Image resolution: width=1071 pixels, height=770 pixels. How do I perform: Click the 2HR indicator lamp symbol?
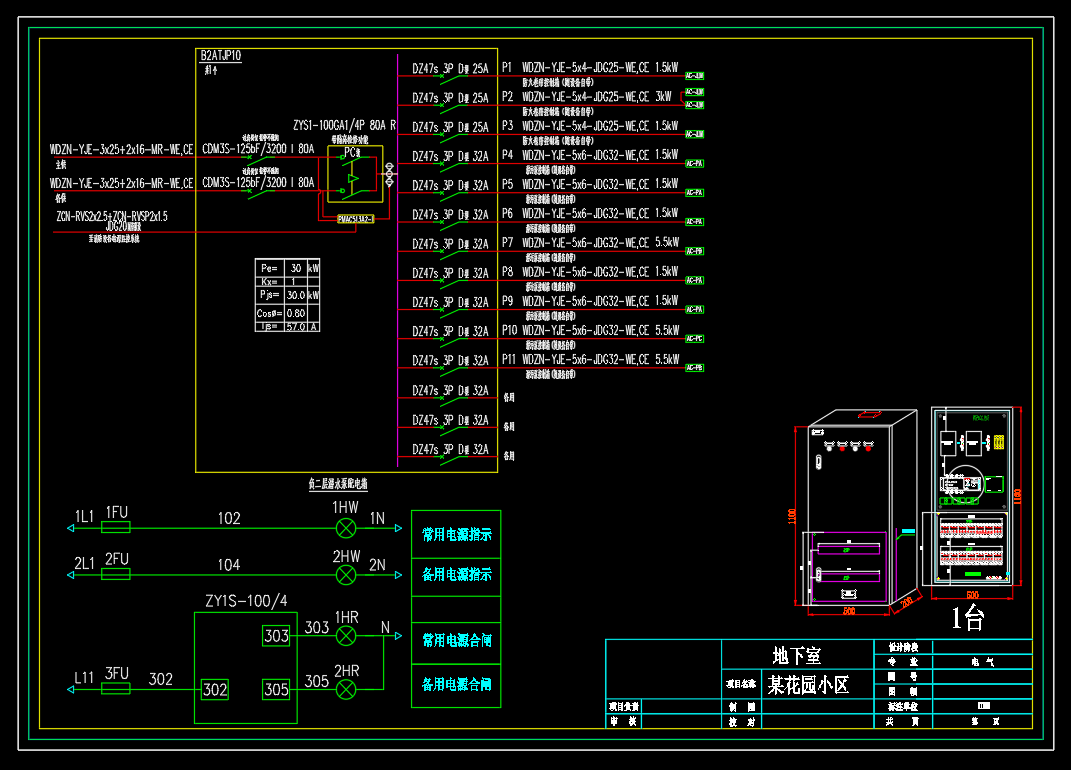coord(346,689)
